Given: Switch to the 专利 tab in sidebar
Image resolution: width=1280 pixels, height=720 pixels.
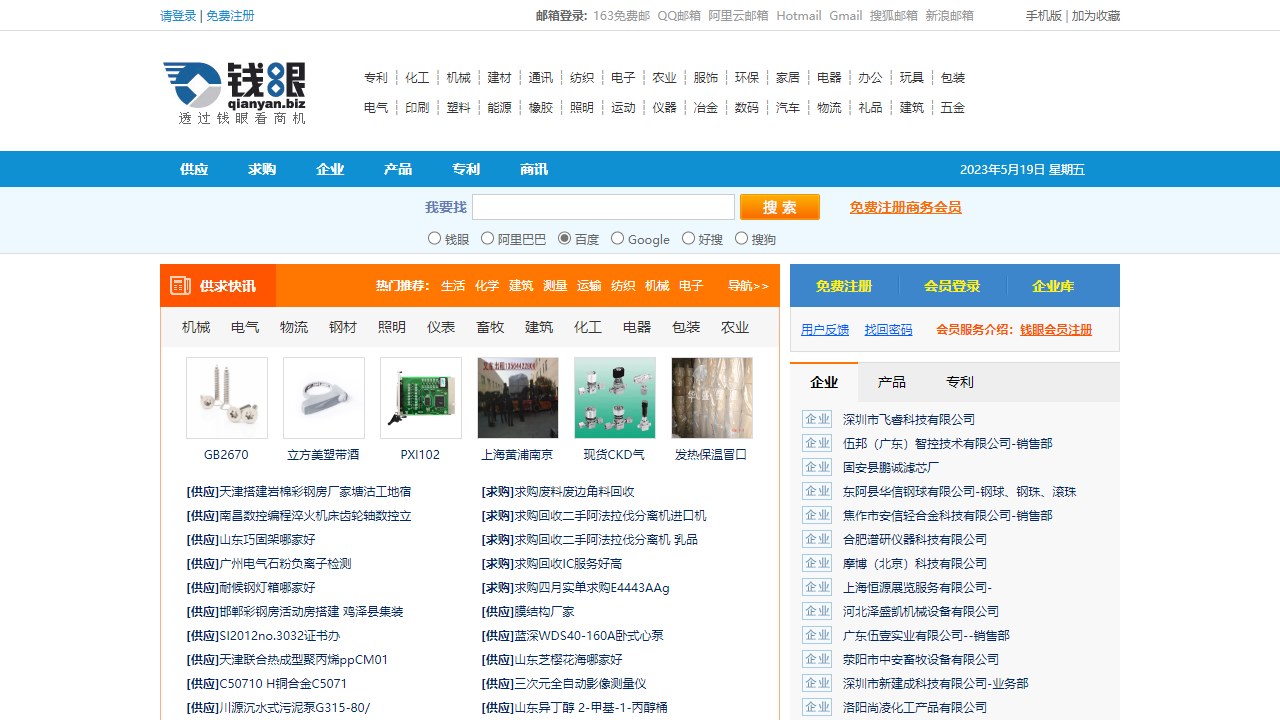Looking at the screenshot, I should (959, 382).
